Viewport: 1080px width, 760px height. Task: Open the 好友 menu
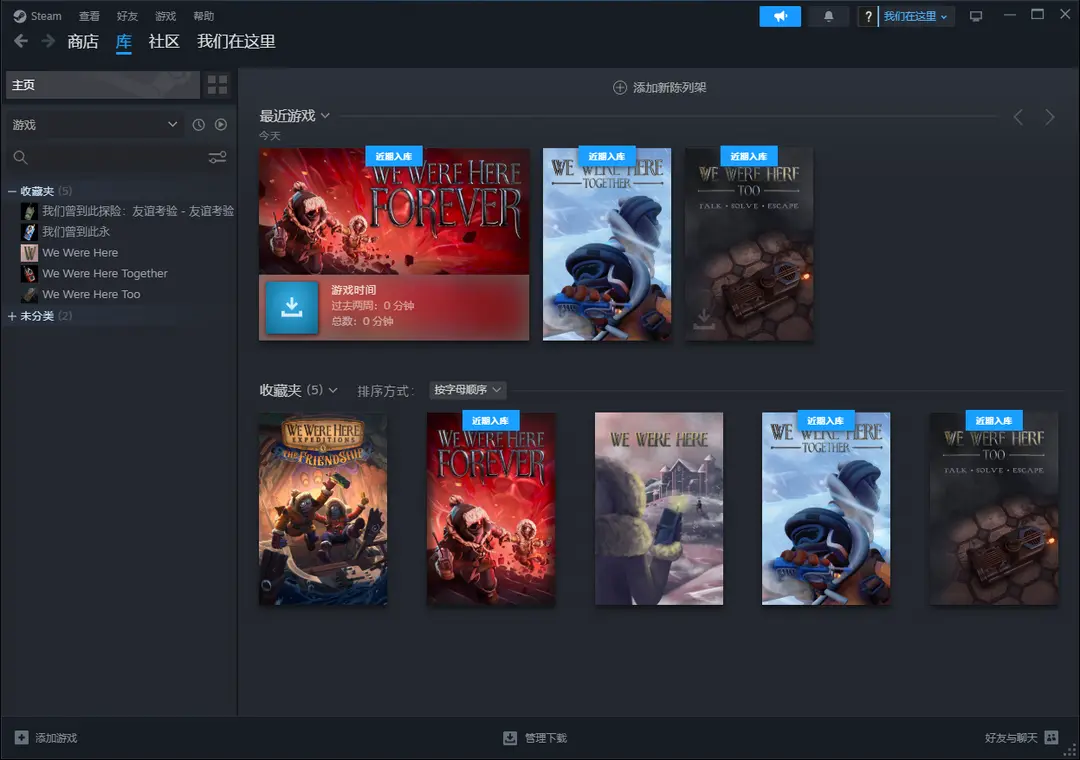(x=127, y=16)
